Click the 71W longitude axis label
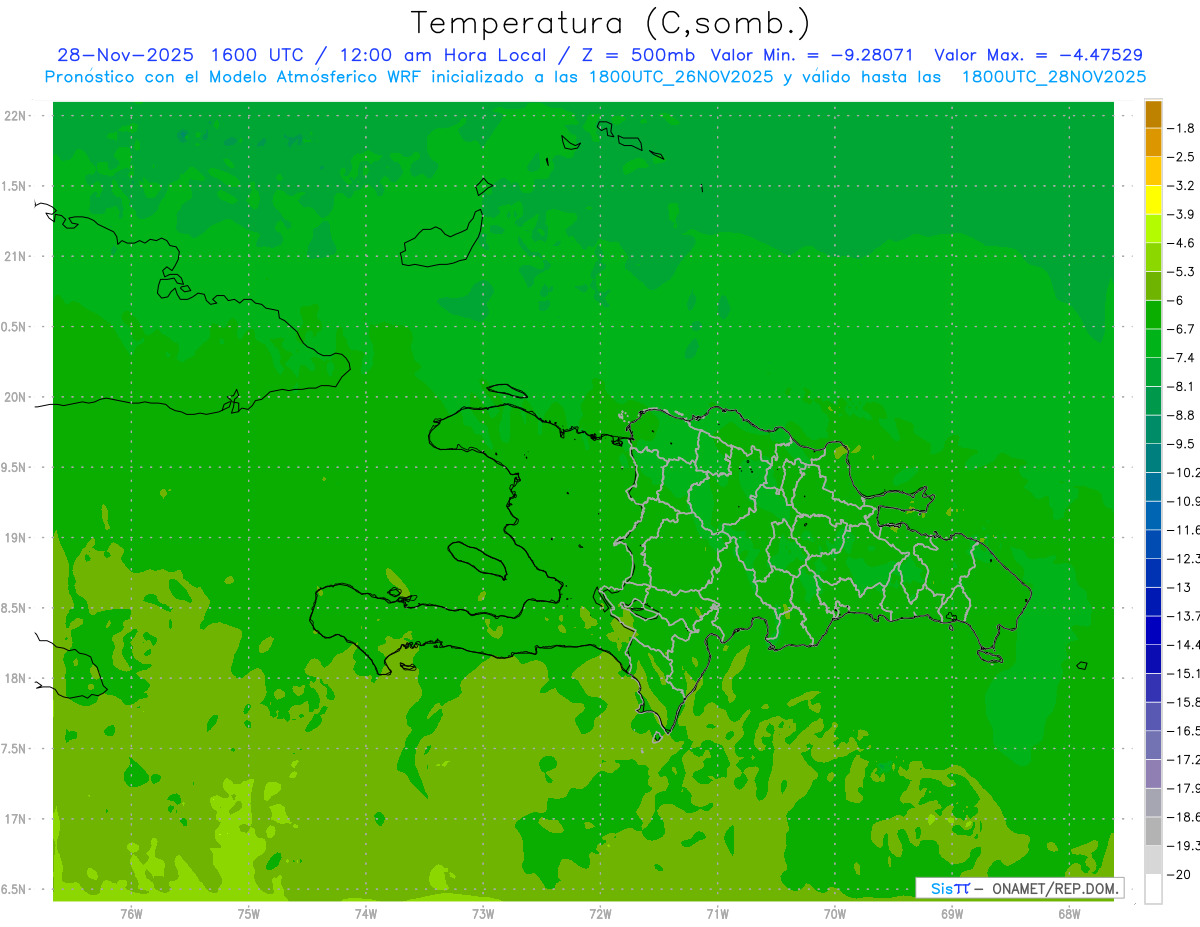1200x927 pixels. pyautogui.click(x=717, y=913)
